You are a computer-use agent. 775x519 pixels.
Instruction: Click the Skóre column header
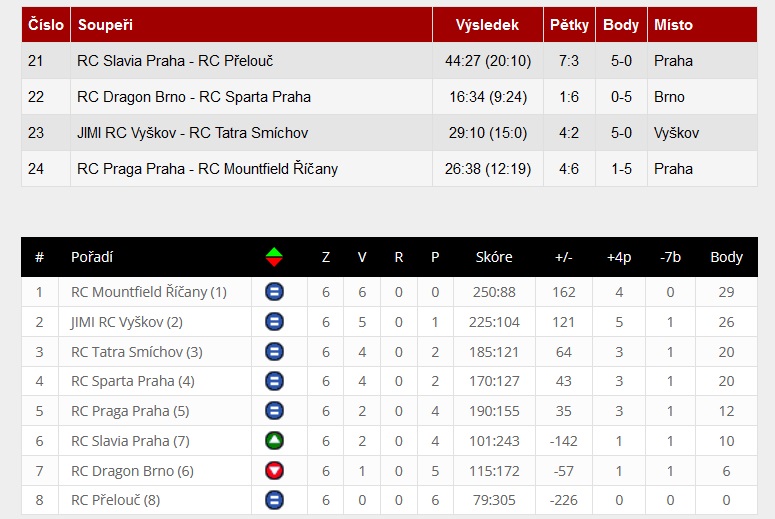494,257
